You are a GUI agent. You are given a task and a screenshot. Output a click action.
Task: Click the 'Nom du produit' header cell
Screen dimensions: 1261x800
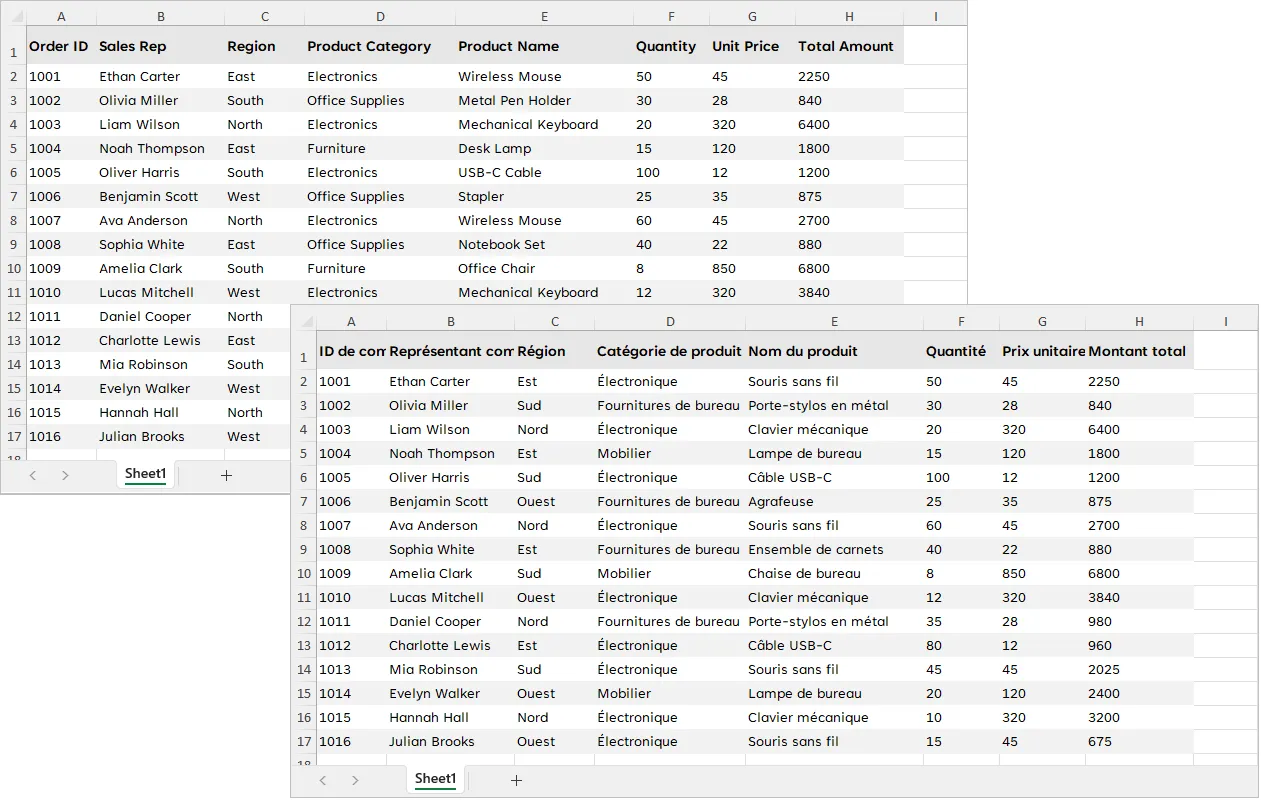coord(834,350)
